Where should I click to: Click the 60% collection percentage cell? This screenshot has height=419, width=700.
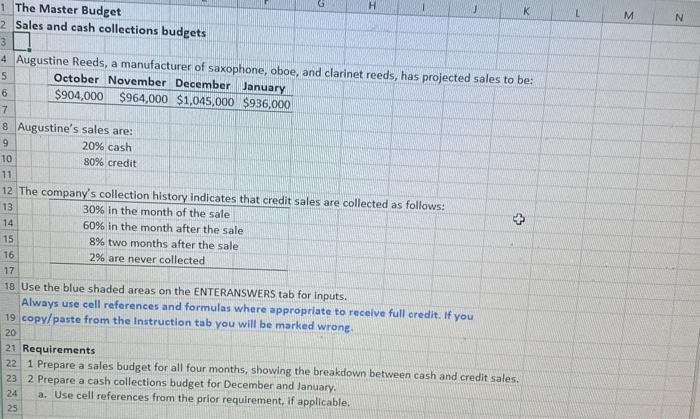pos(93,226)
